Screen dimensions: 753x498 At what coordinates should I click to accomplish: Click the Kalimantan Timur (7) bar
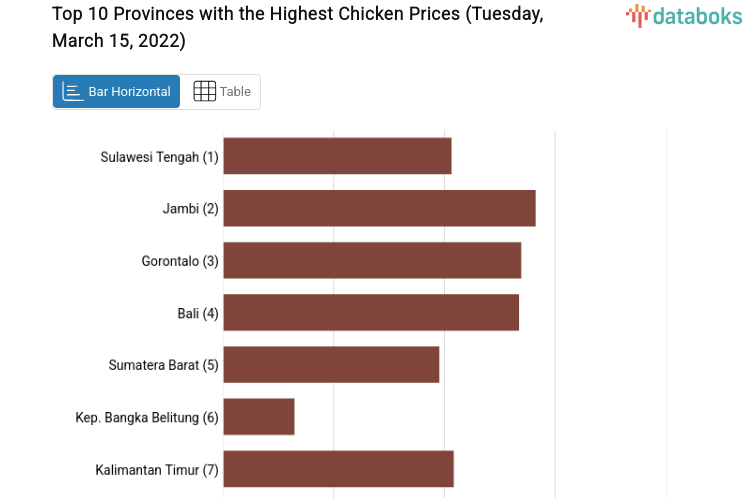coord(338,468)
